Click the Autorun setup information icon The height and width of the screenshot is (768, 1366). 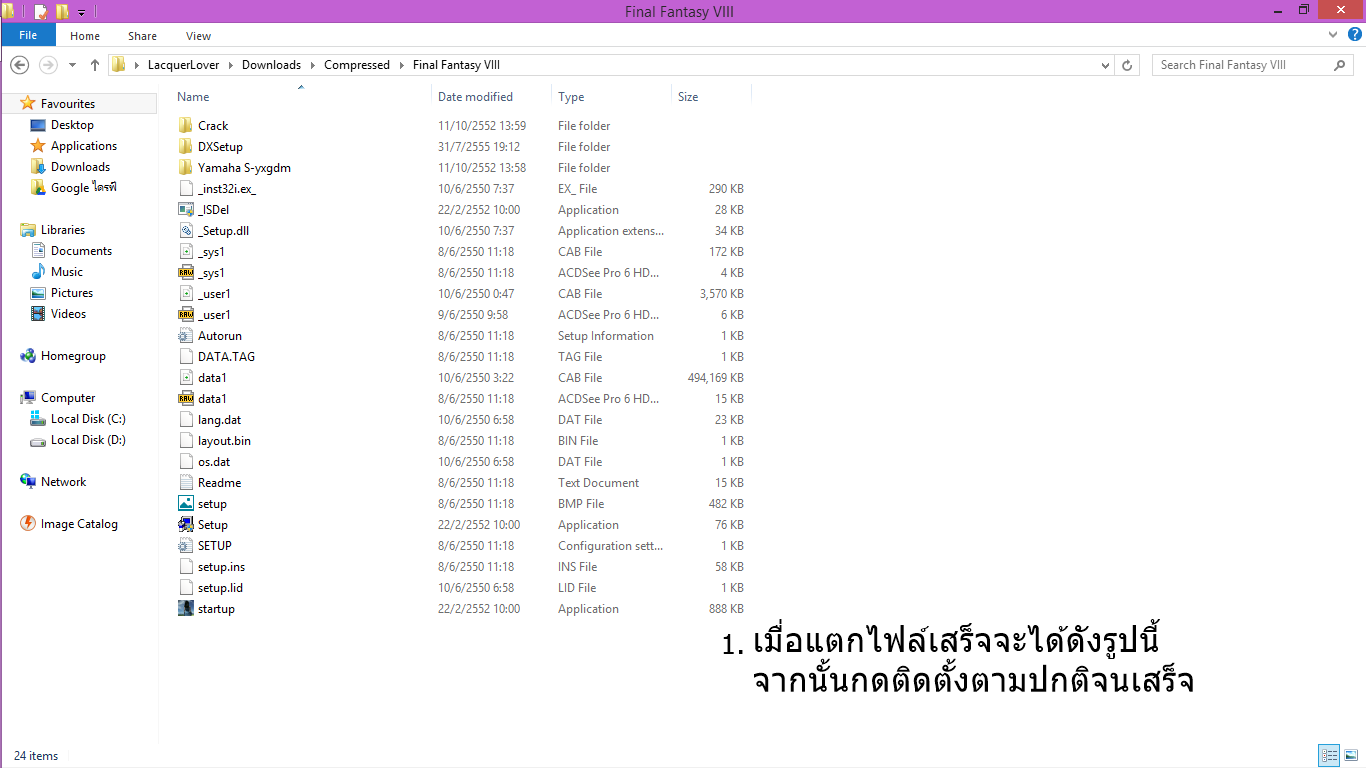click(x=186, y=336)
